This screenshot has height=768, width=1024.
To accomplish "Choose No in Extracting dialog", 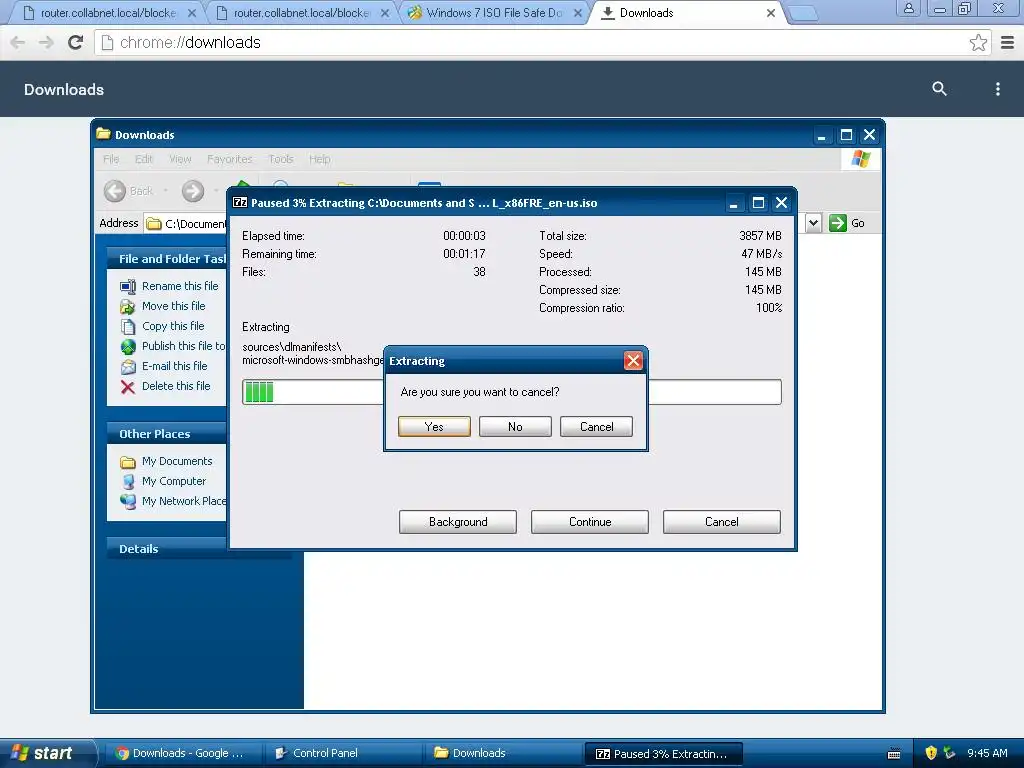I will [515, 426].
